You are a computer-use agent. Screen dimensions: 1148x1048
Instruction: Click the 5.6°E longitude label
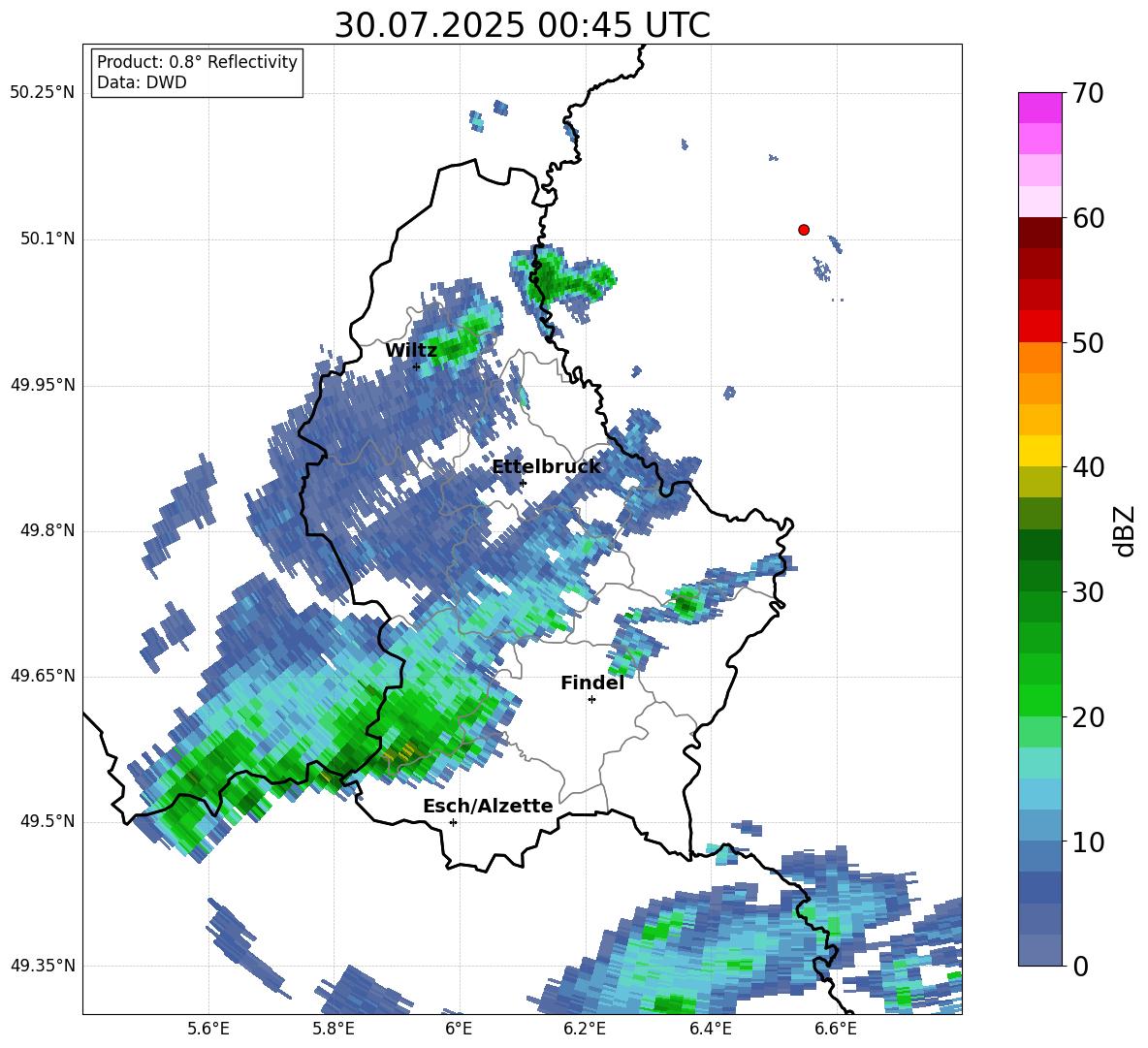pyautogui.click(x=208, y=1029)
